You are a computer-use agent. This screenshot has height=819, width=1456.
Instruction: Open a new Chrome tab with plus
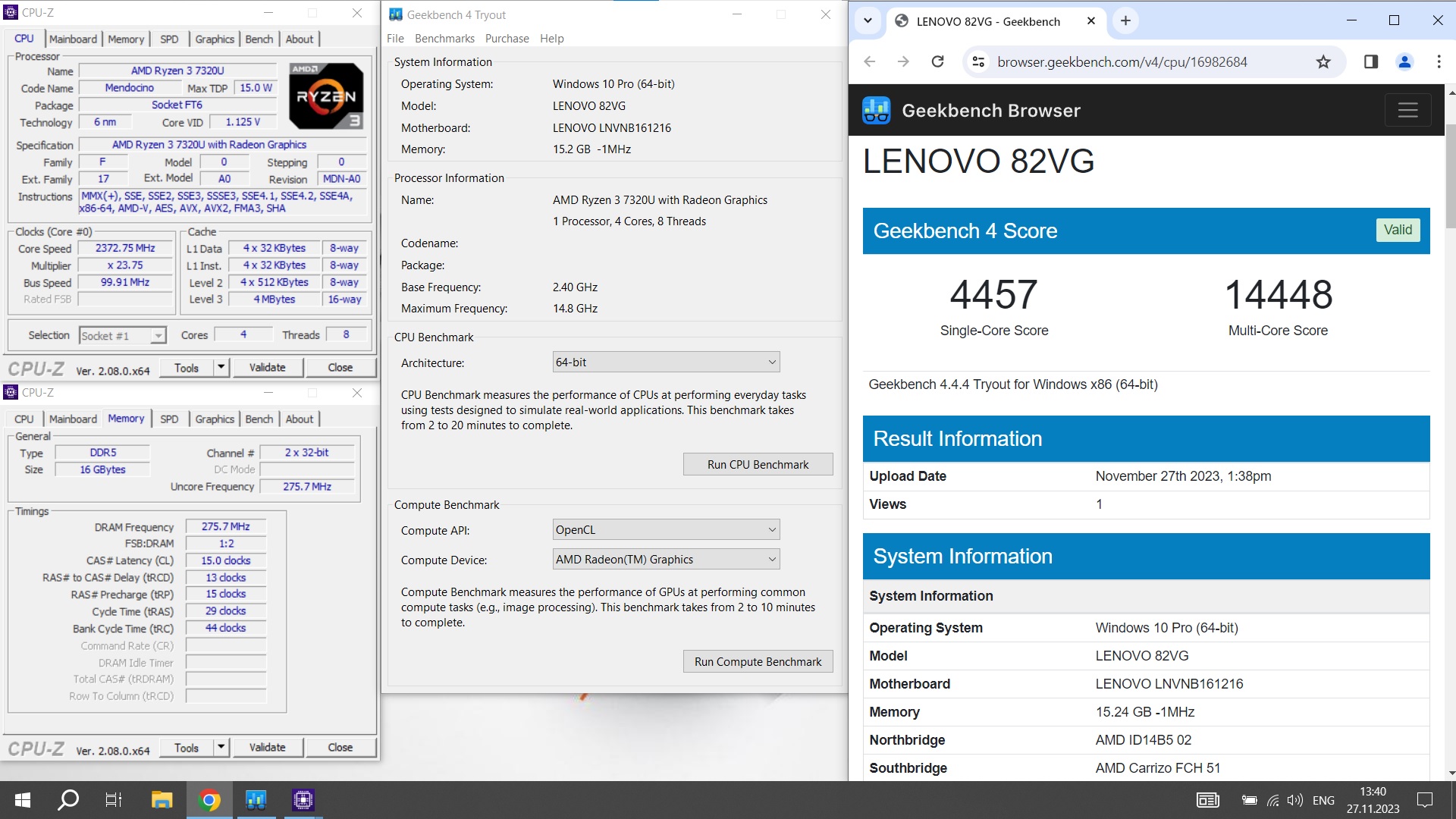coord(1125,21)
